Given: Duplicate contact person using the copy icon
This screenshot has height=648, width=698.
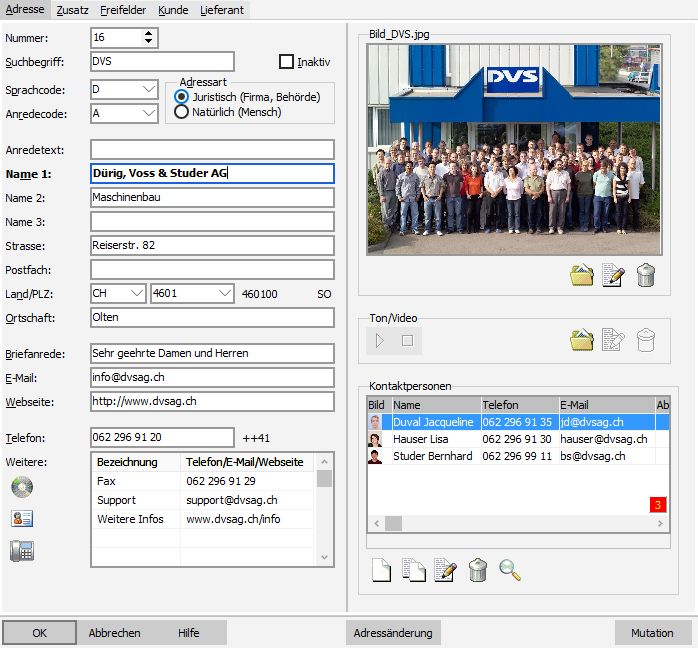Looking at the screenshot, I should (x=414, y=570).
